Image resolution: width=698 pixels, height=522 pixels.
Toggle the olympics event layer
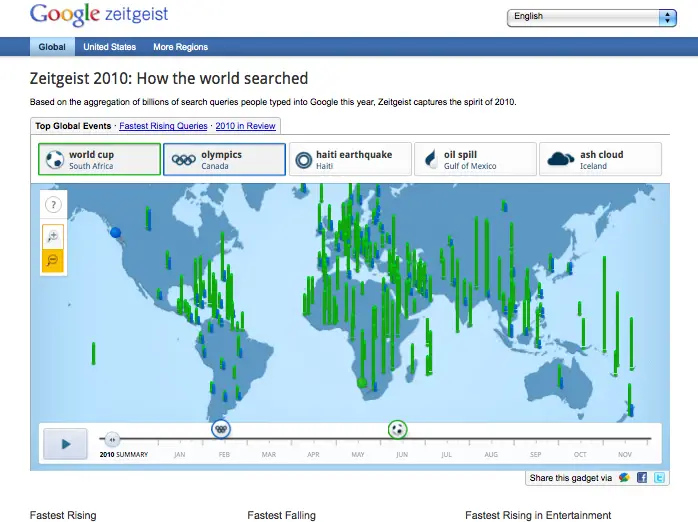(x=224, y=159)
